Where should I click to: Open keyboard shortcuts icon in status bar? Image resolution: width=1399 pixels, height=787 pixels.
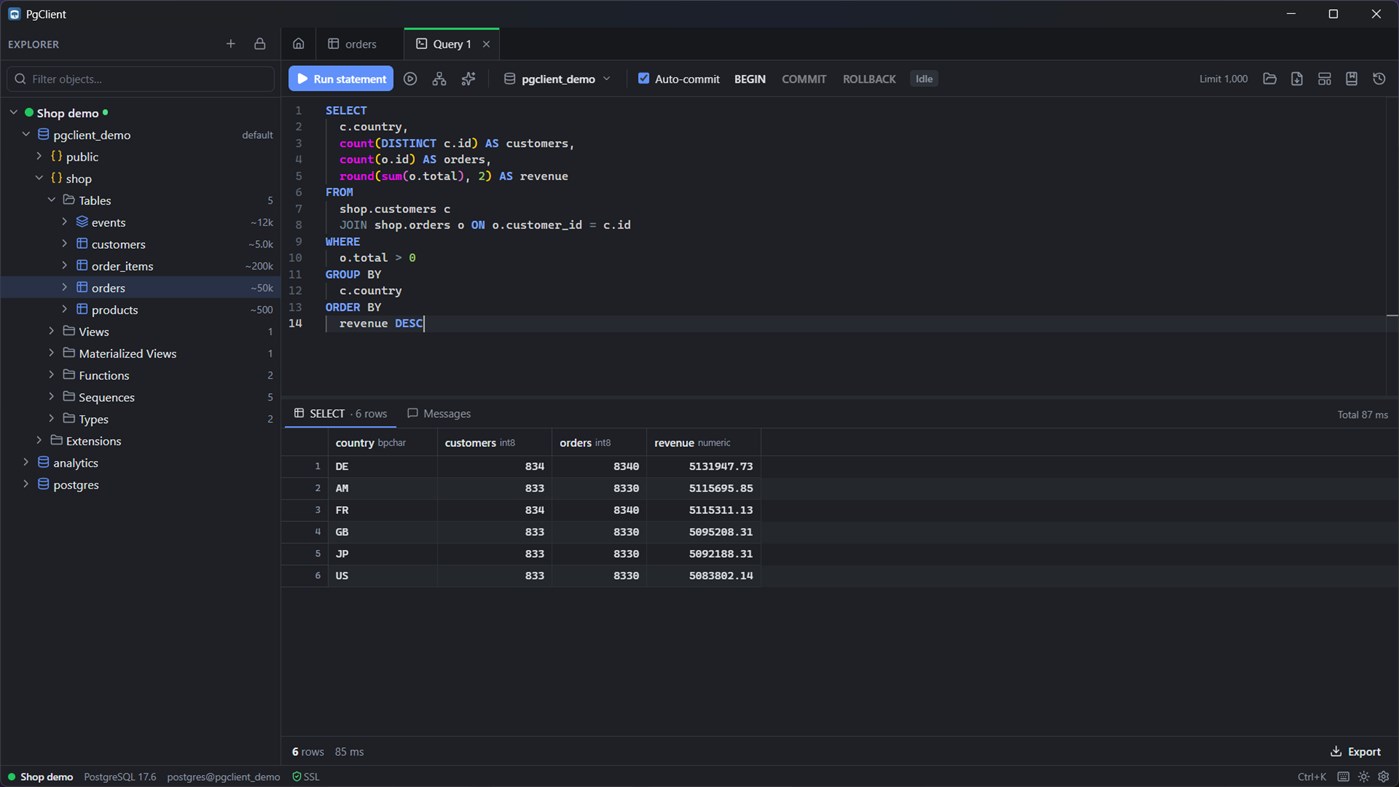coord(1343,777)
